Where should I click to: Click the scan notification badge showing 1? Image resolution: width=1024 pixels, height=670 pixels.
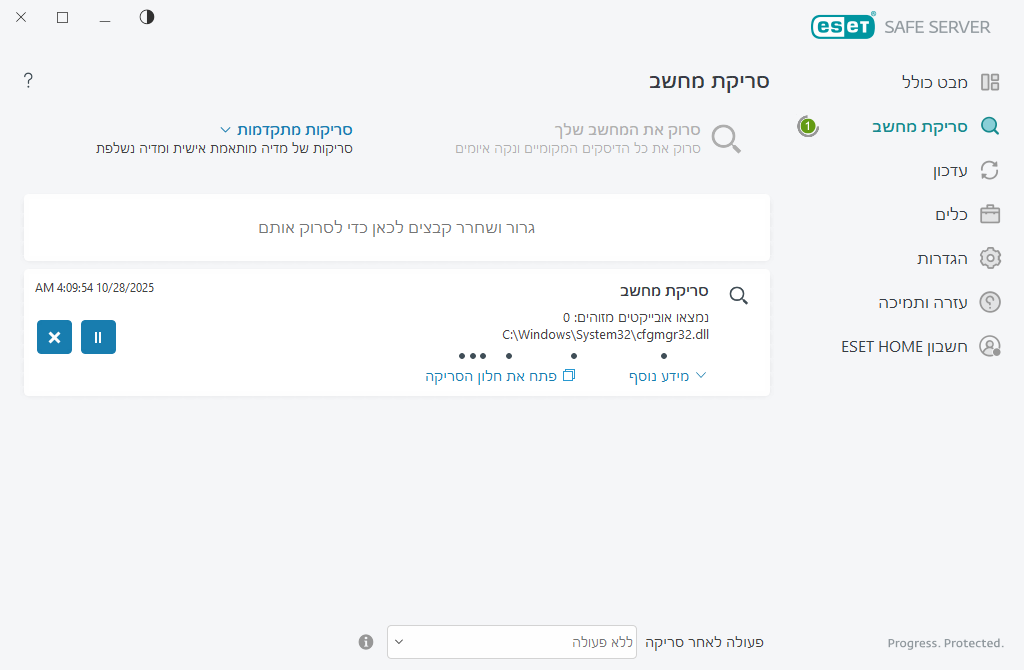pos(808,127)
